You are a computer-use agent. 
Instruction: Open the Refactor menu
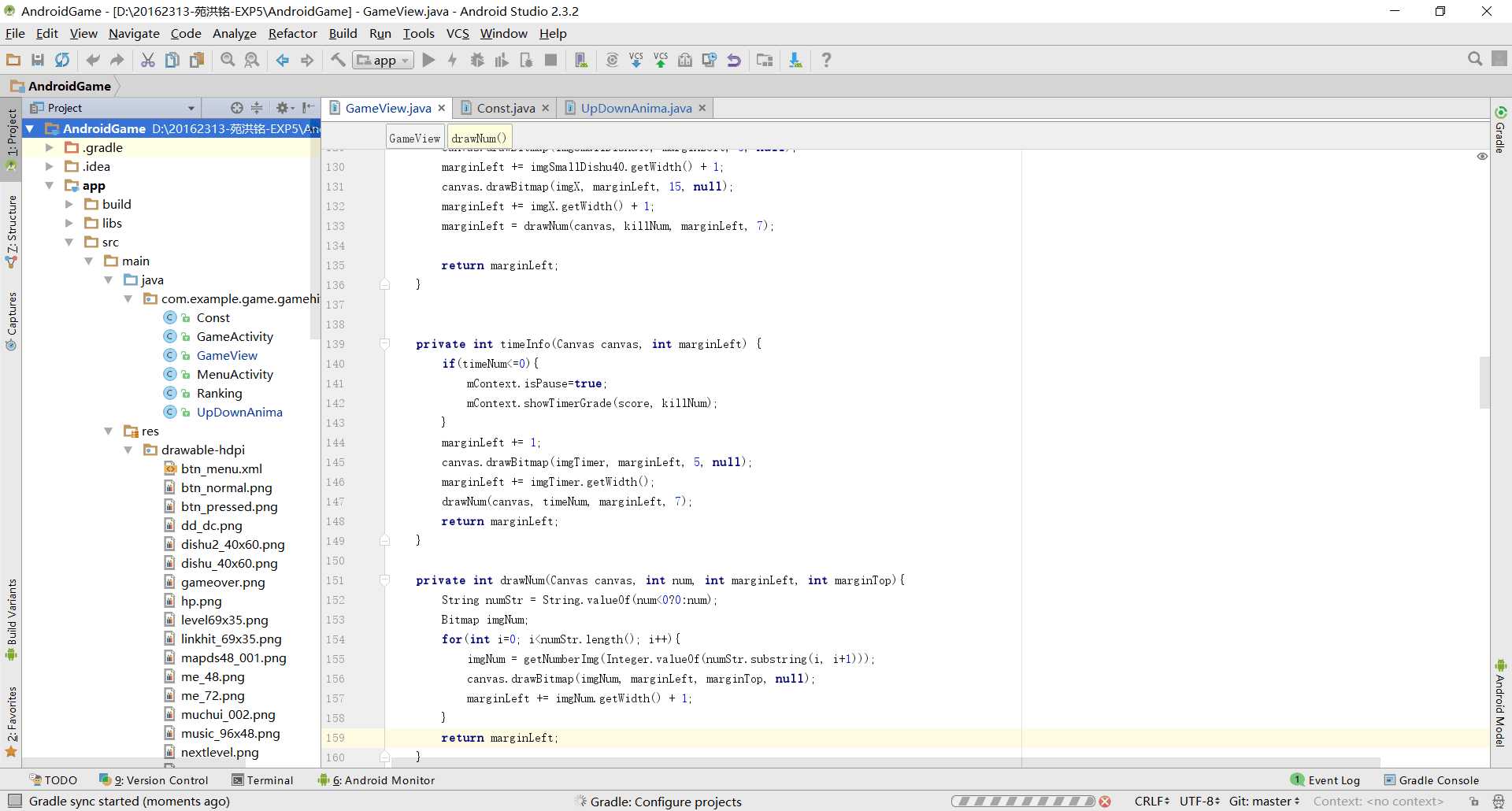click(x=292, y=33)
